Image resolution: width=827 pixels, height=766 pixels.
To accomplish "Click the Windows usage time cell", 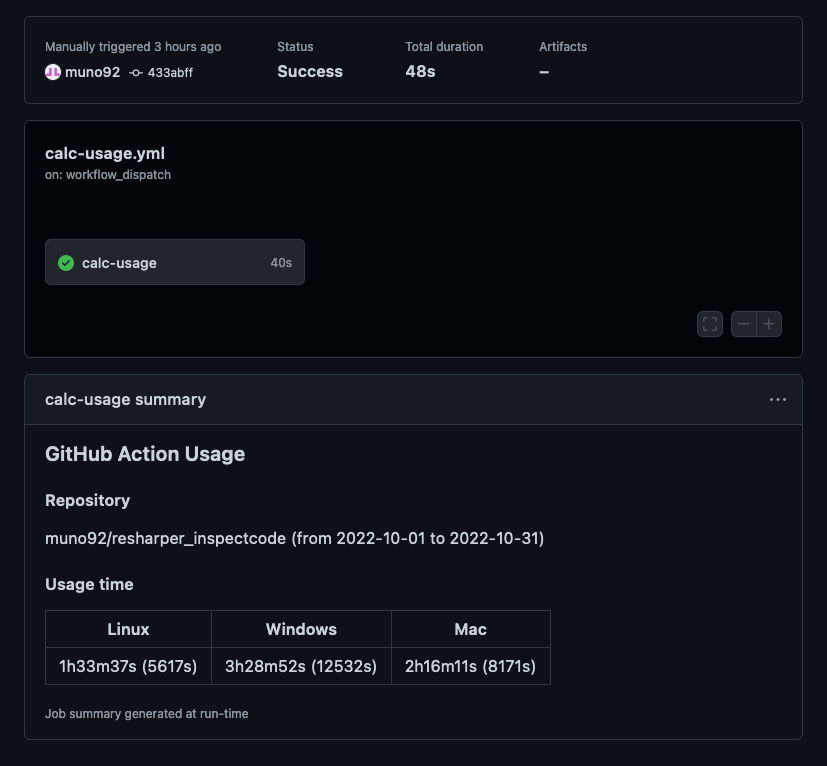I will pyautogui.click(x=301, y=666).
